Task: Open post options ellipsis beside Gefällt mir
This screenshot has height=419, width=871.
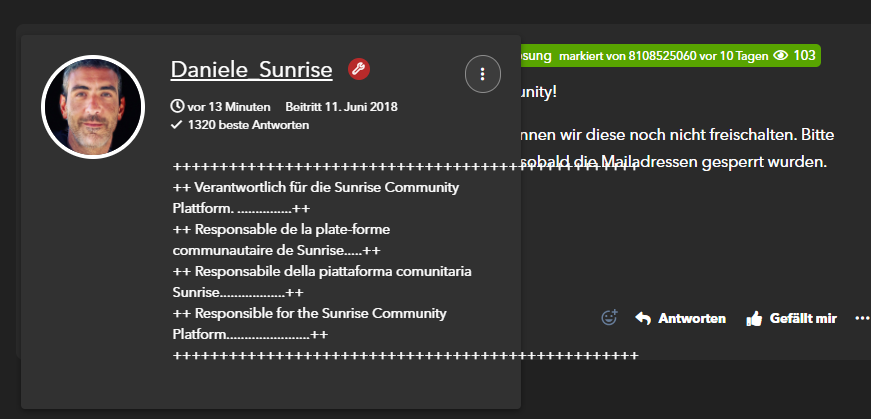Action: [x=862, y=318]
